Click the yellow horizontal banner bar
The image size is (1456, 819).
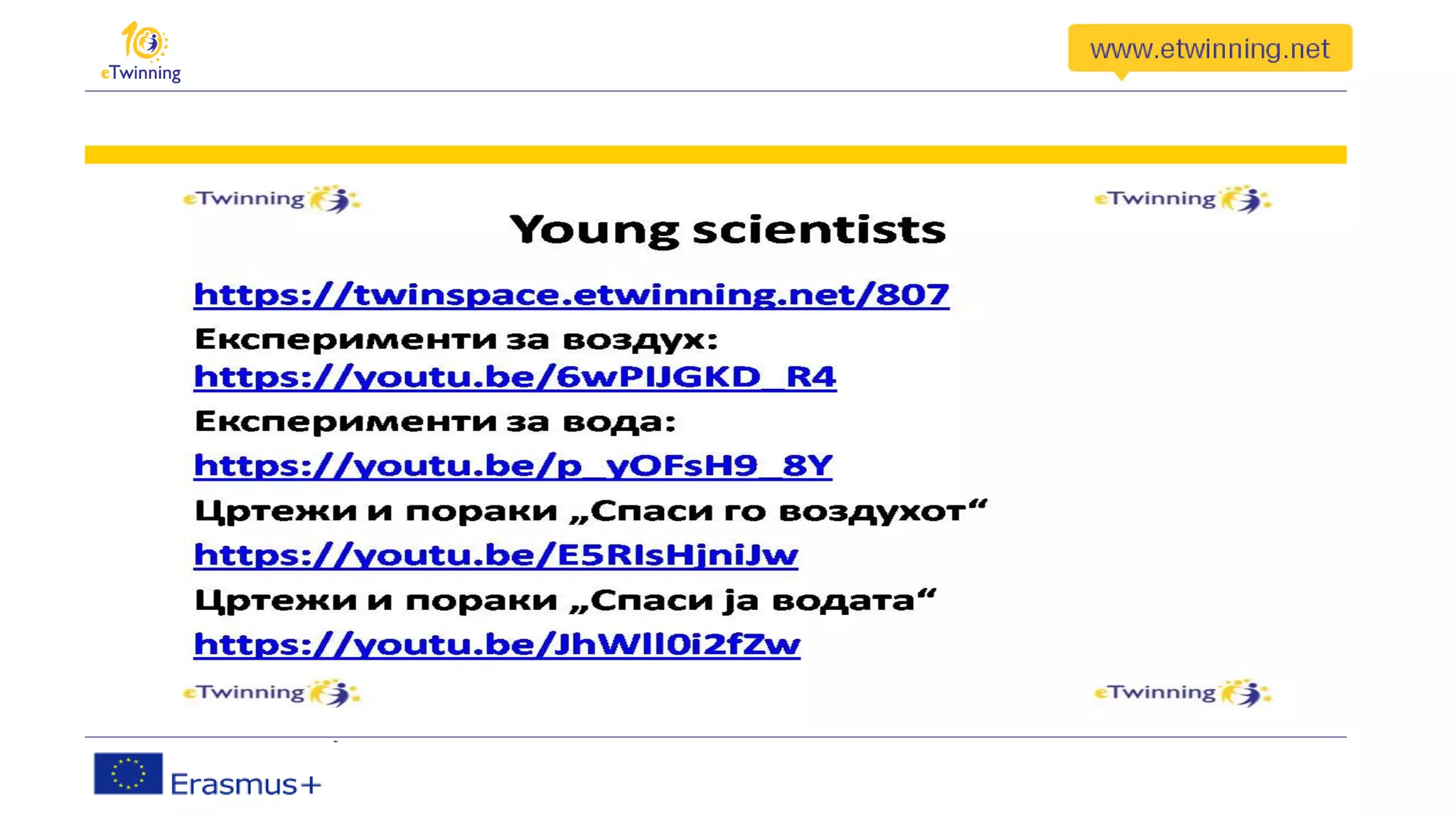point(715,154)
